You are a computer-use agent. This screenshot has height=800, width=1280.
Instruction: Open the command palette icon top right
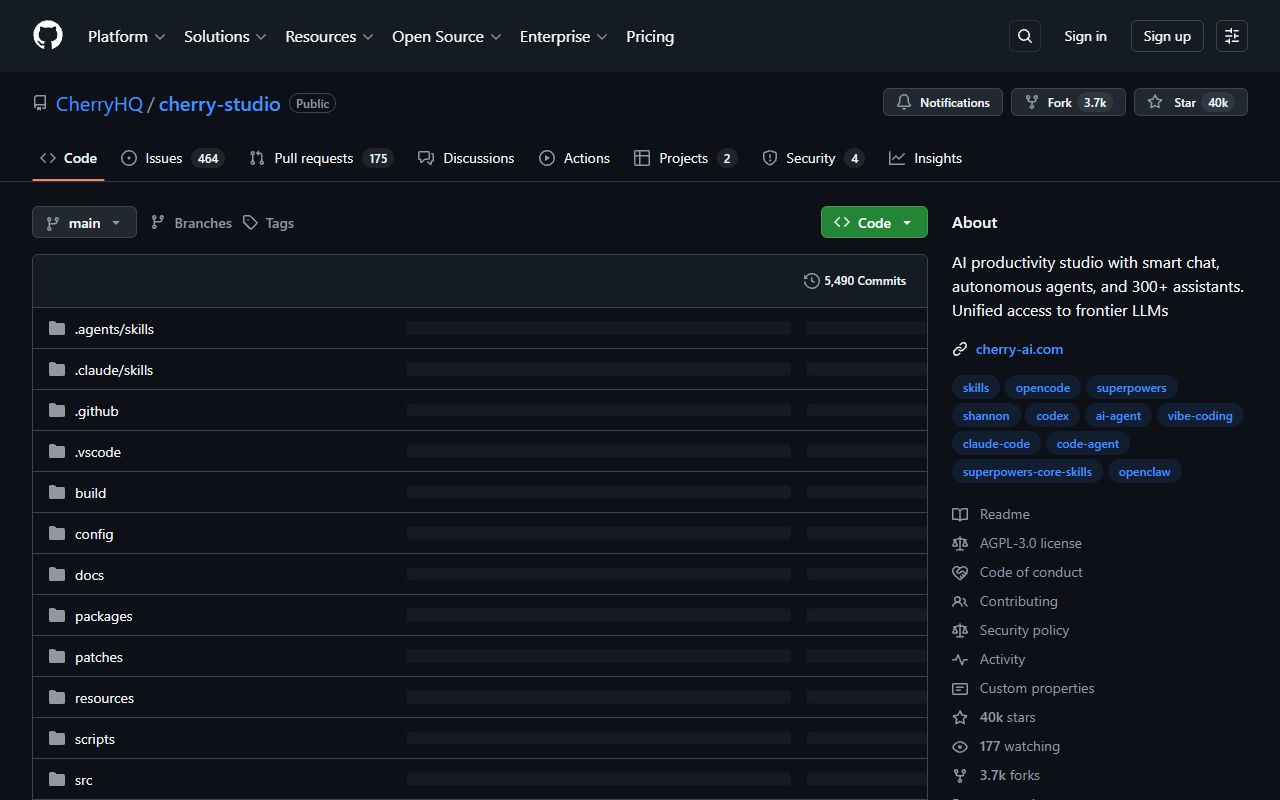coord(1231,35)
